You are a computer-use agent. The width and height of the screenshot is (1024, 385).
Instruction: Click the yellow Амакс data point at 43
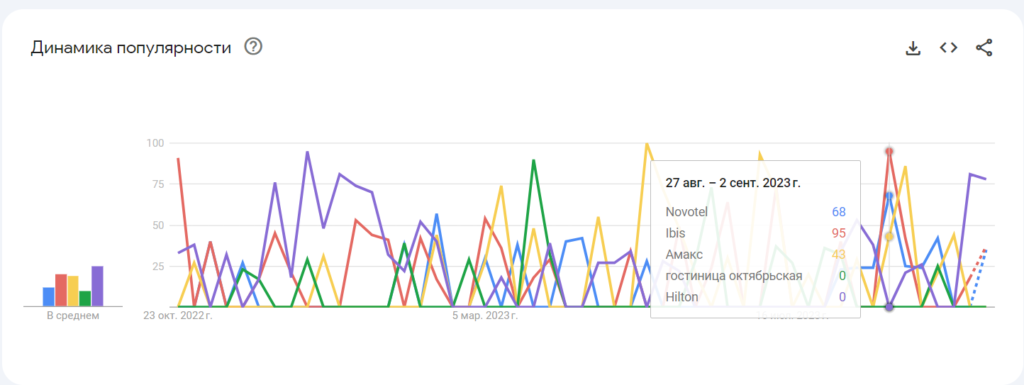coord(889,236)
